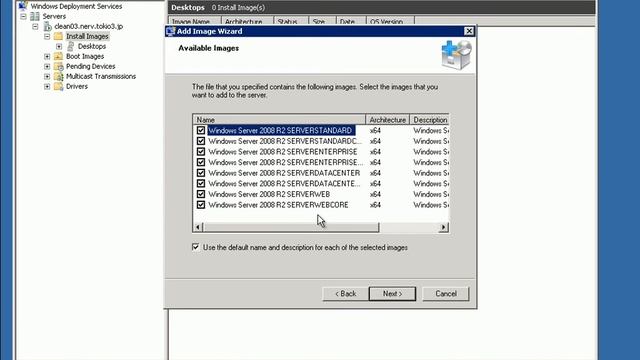Screen dimensions: 640x360
Task: Click the Architecture column header in Desktops pane
Action: click(247, 22)
